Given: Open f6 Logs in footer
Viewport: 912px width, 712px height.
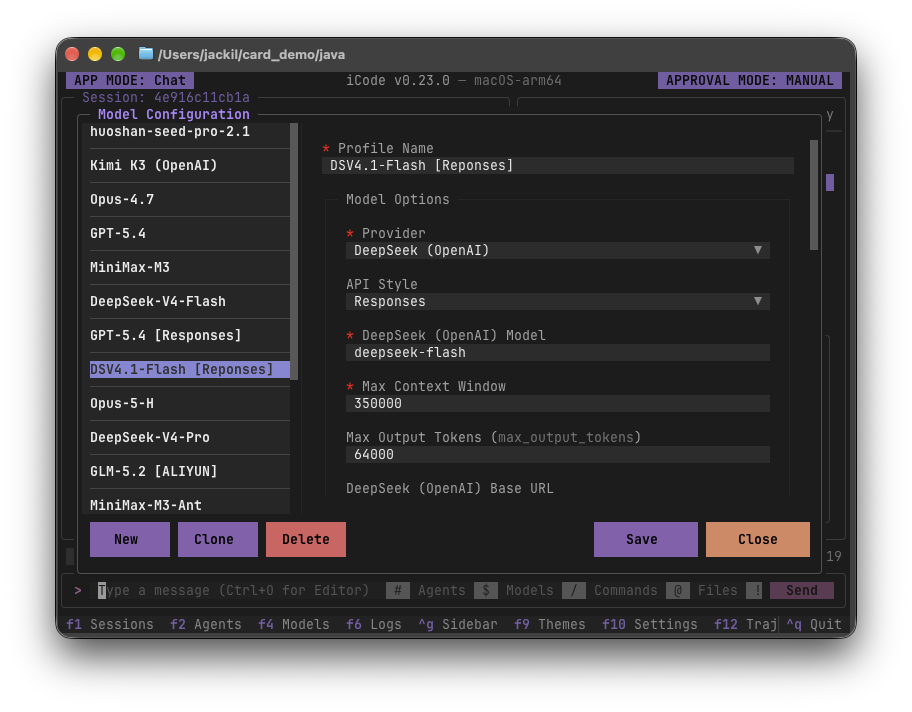Looking at the screenshot, I should [x=374, y=624].
